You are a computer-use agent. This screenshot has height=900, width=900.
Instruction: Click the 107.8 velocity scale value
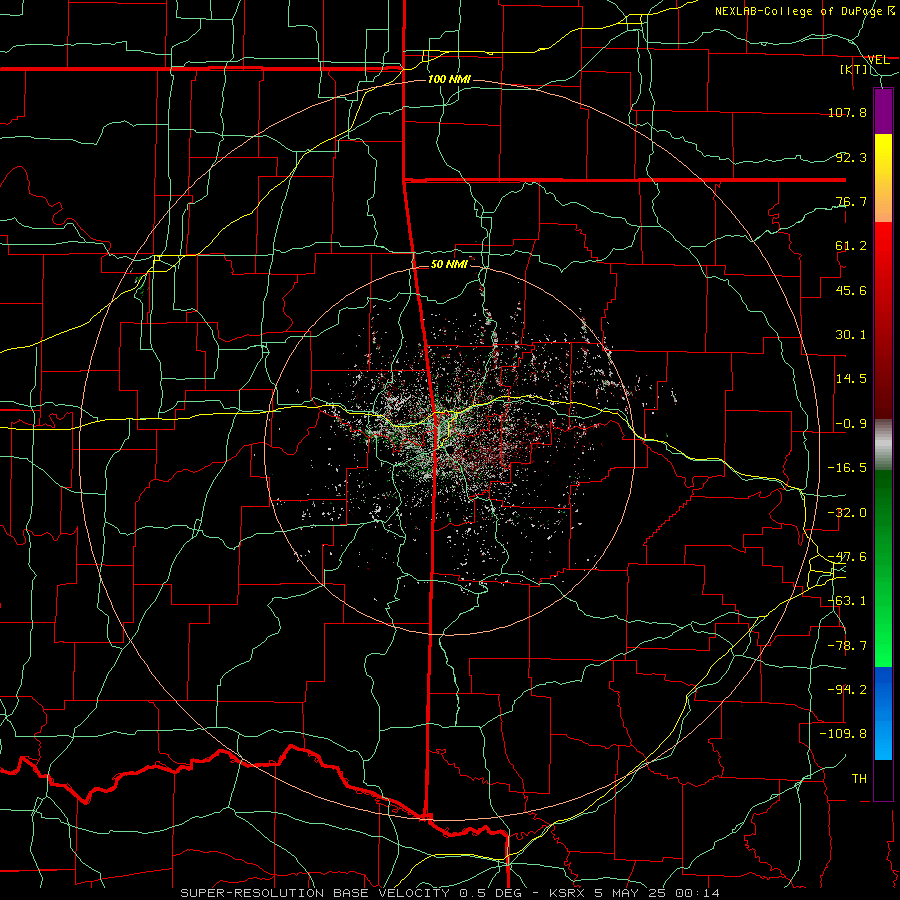coord(847,112)
